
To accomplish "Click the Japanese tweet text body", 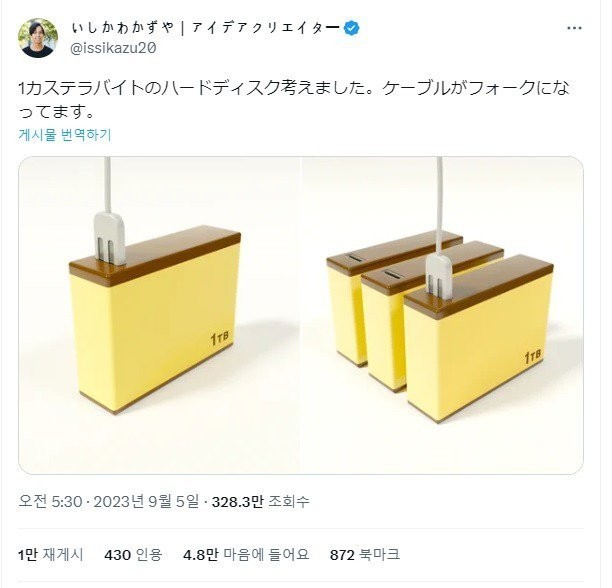I will [294, 100].
